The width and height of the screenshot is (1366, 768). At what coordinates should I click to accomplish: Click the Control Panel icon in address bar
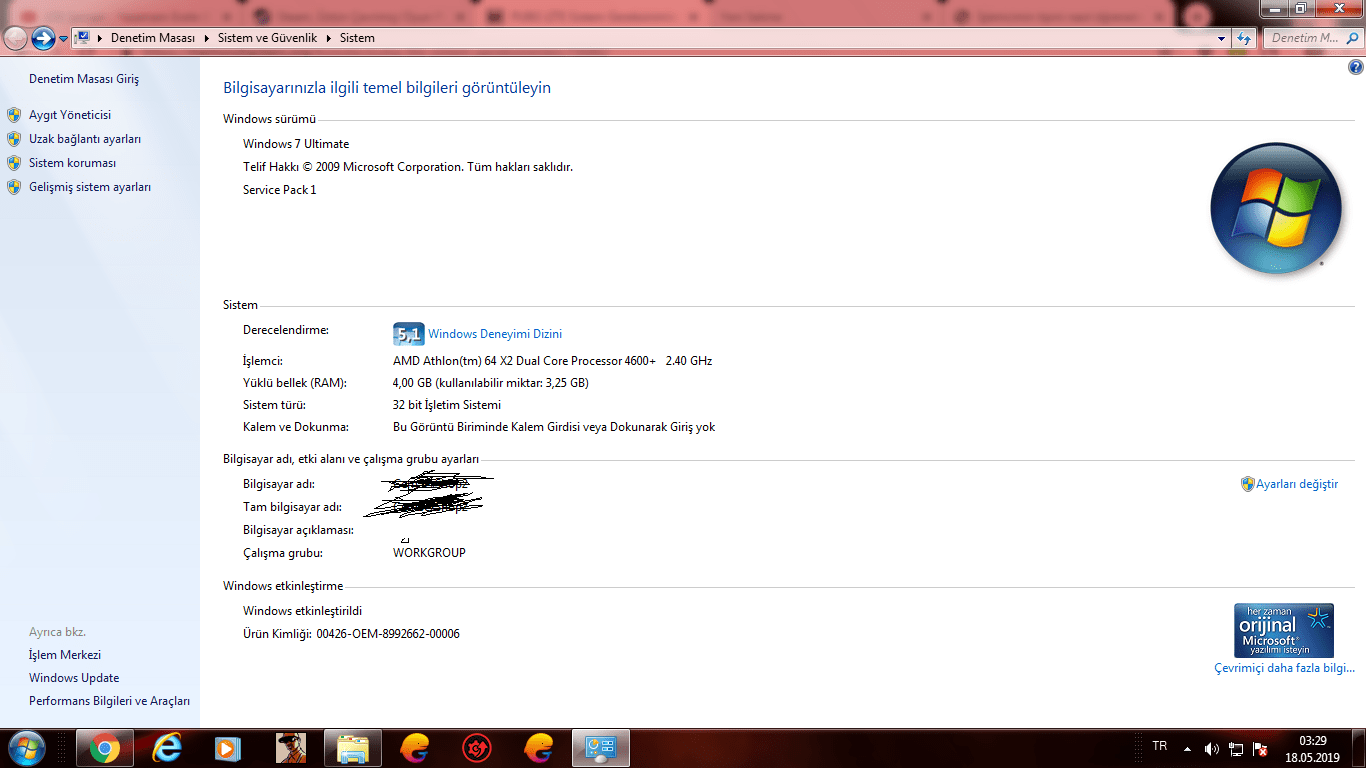click(83, 38)
